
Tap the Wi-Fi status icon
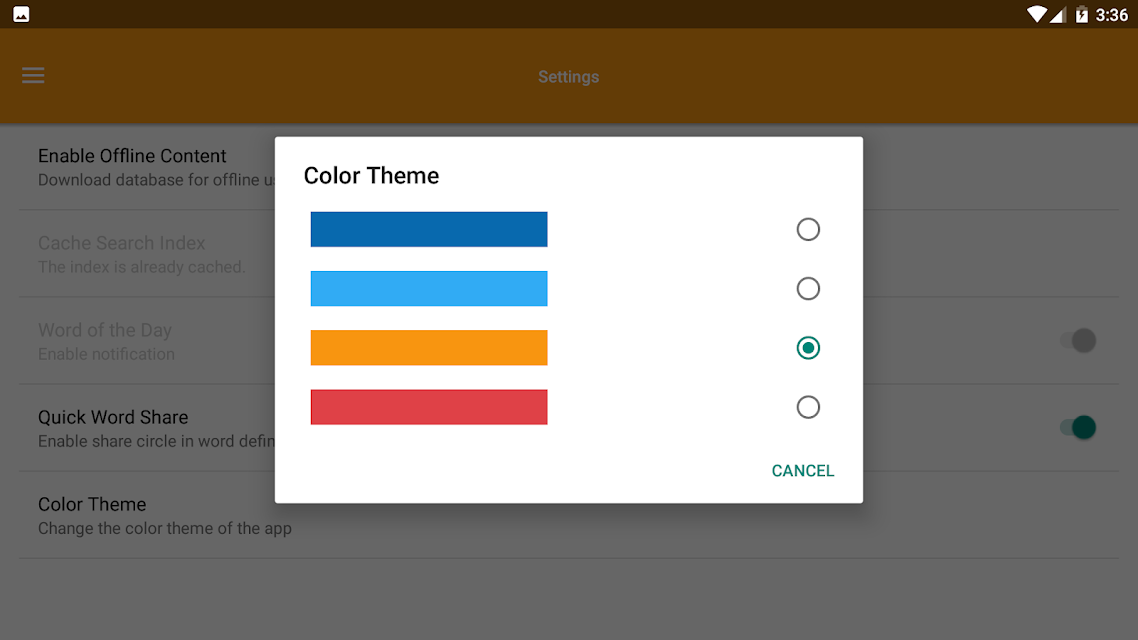coord(1036,15)
